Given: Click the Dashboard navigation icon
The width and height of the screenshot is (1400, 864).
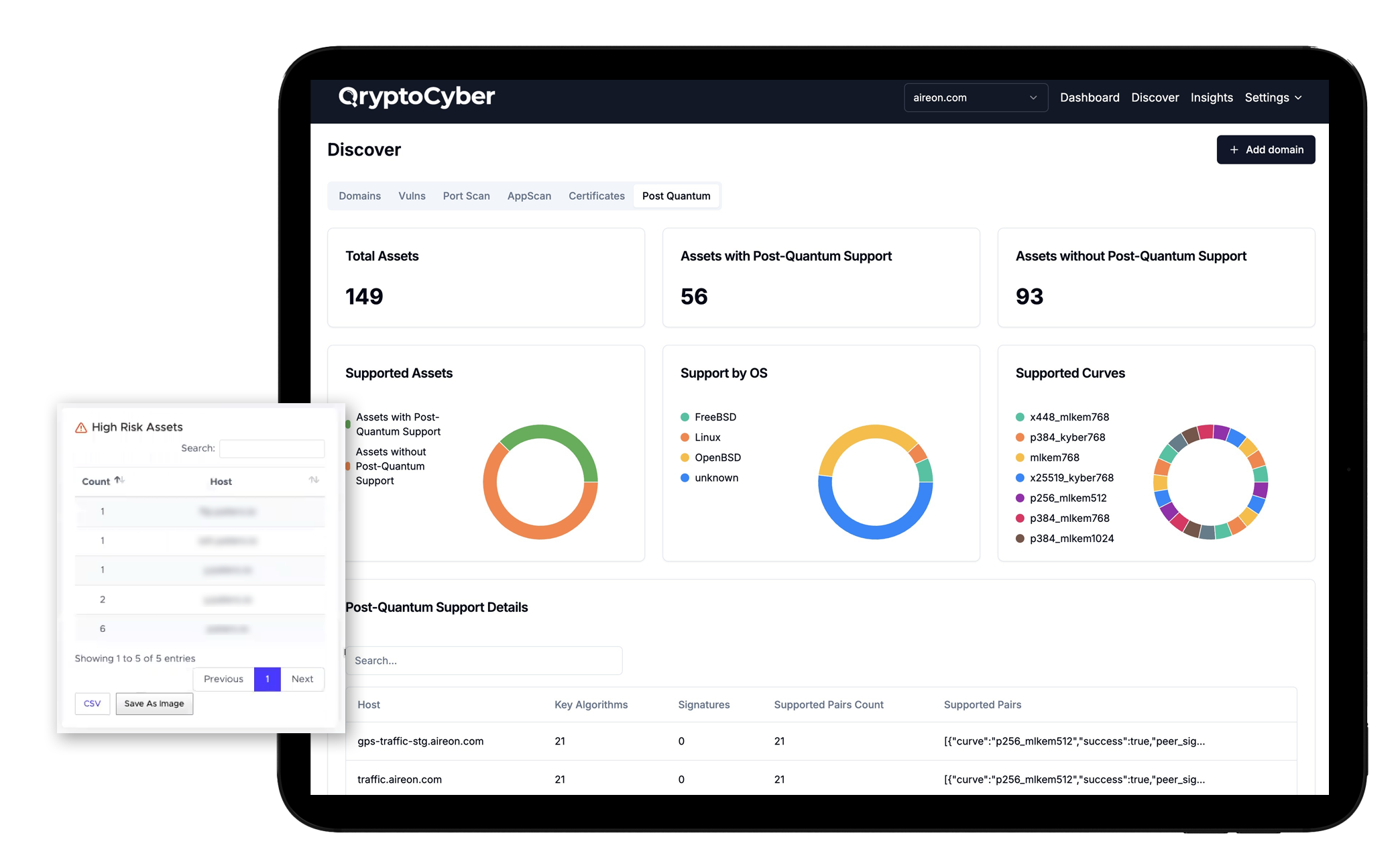Looking at the screenshot, I should (1089, 97).
